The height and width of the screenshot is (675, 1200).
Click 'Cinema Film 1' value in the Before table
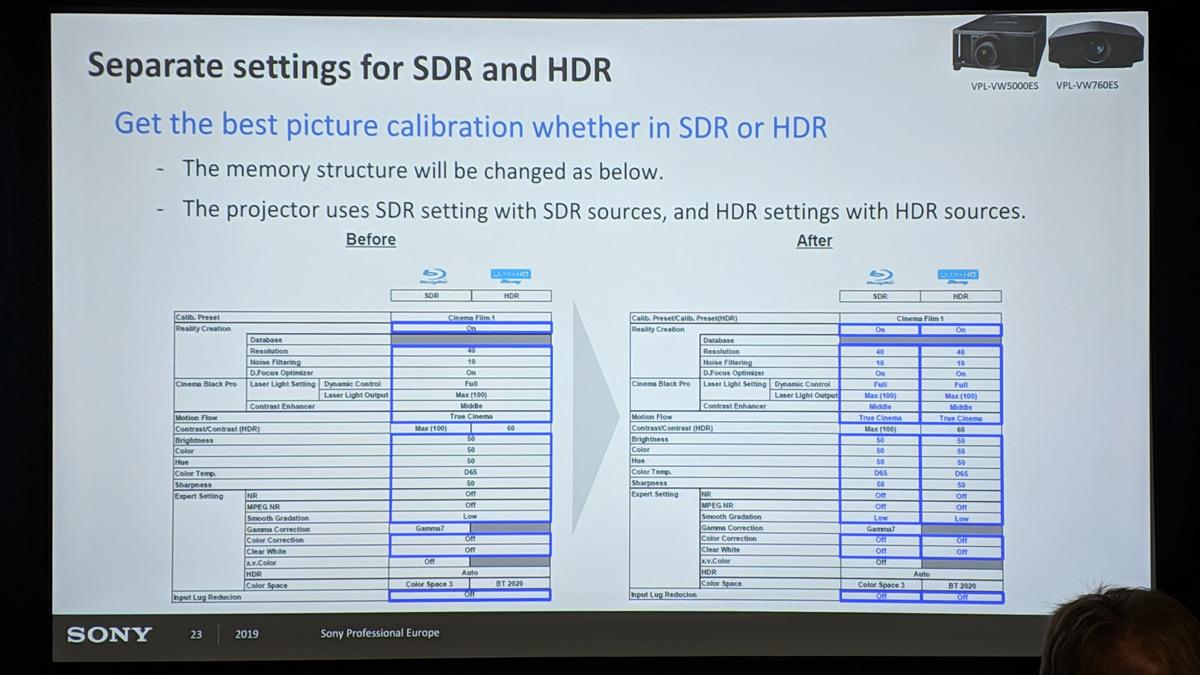(471, 318)
